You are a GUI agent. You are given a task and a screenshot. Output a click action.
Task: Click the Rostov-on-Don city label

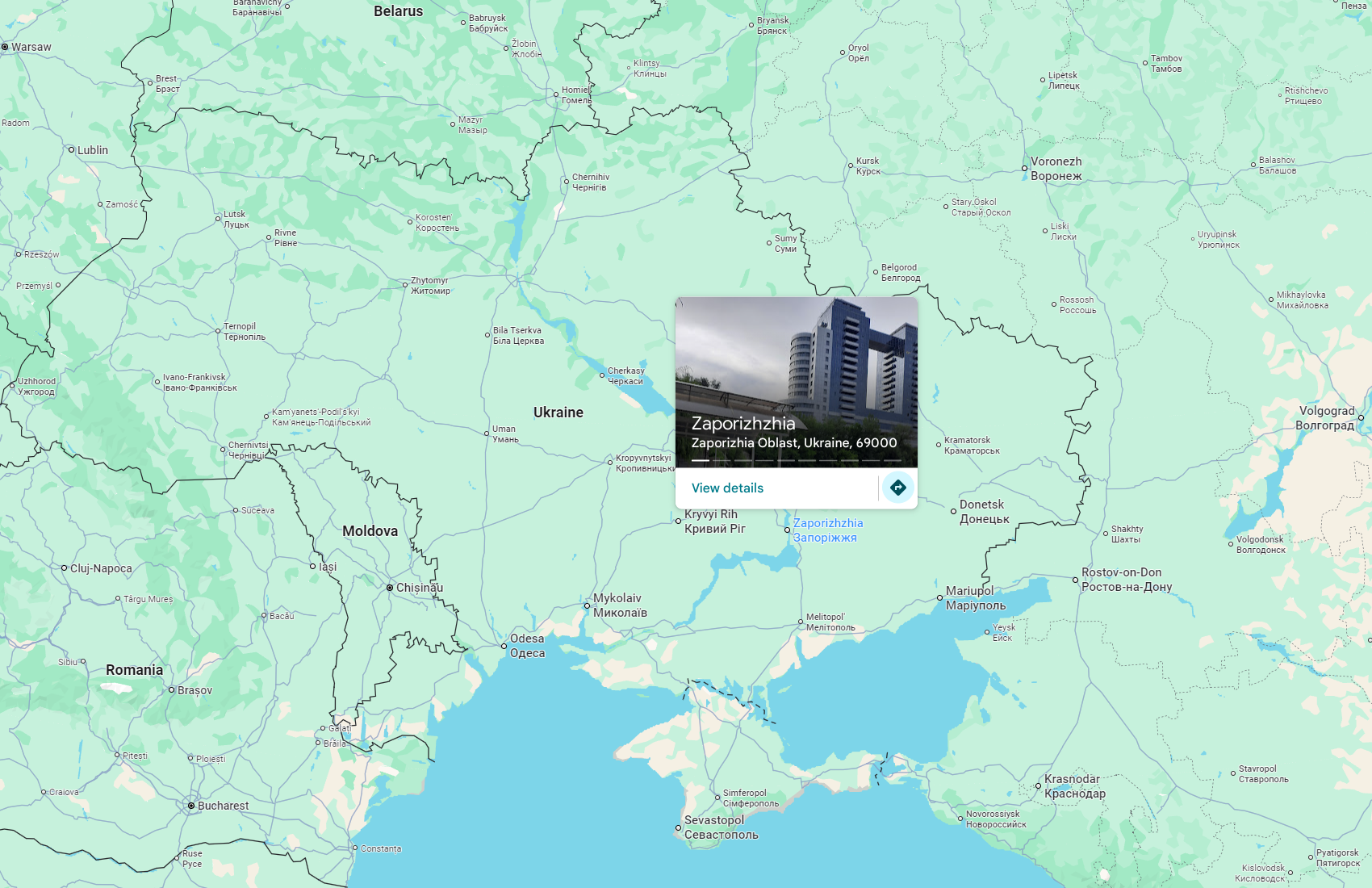[x=1127, y=580]
